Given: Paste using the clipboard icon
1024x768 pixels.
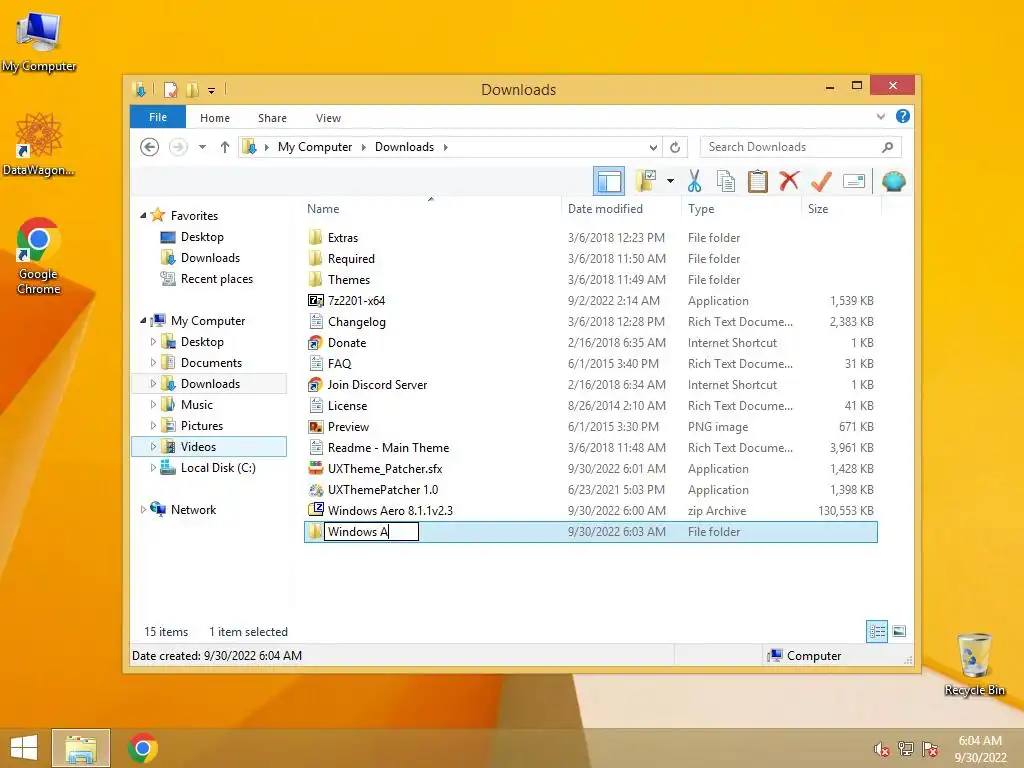Looking at the screenshot, I should [758, 181].
